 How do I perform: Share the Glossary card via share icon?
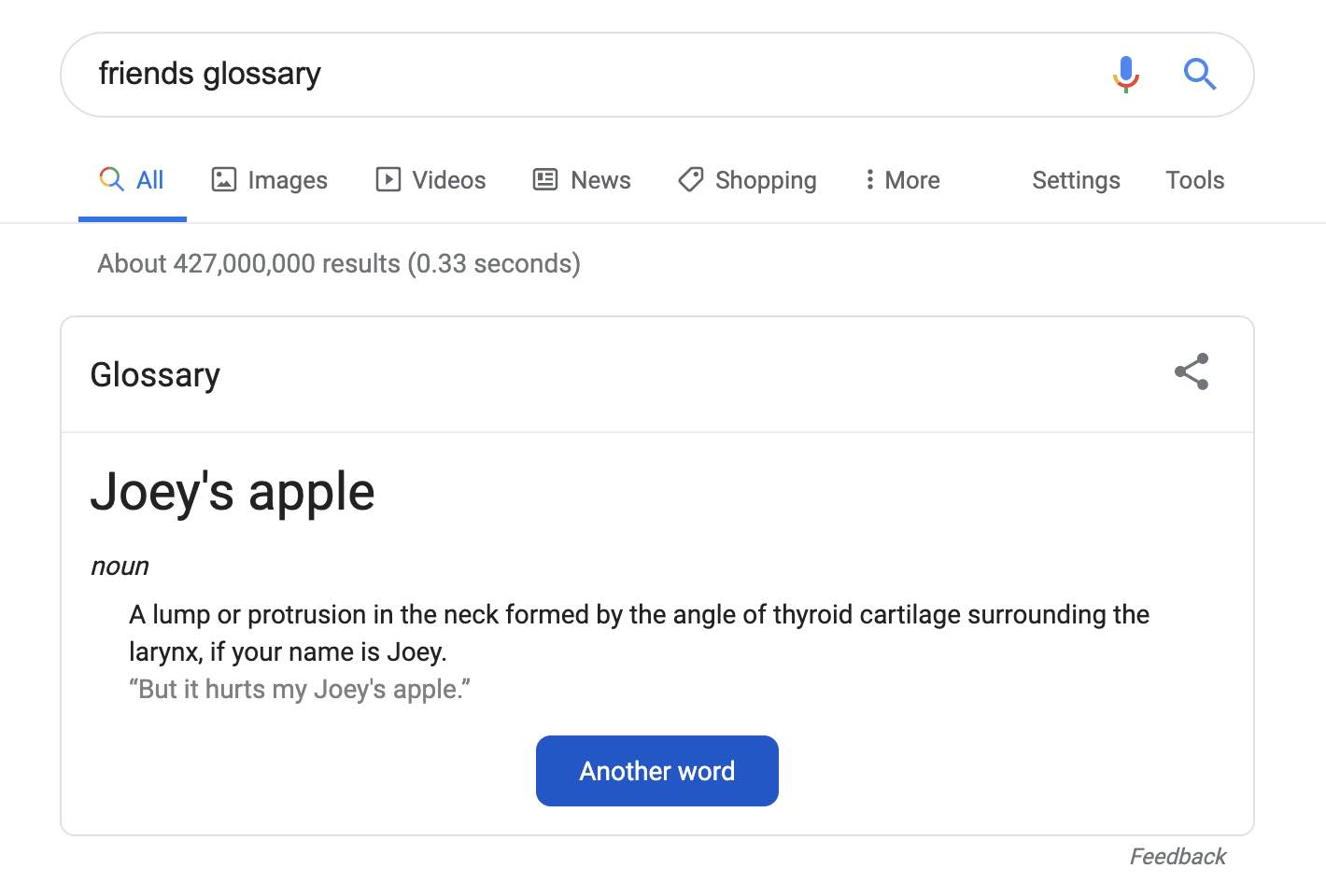point(1192,371)
